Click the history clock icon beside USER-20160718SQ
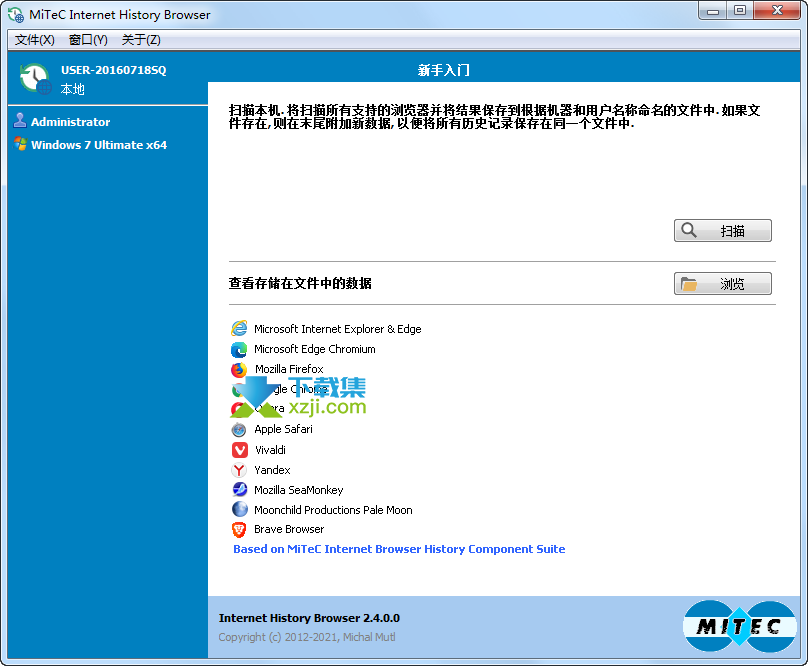808x666 pixels. (x=36, y=79)
